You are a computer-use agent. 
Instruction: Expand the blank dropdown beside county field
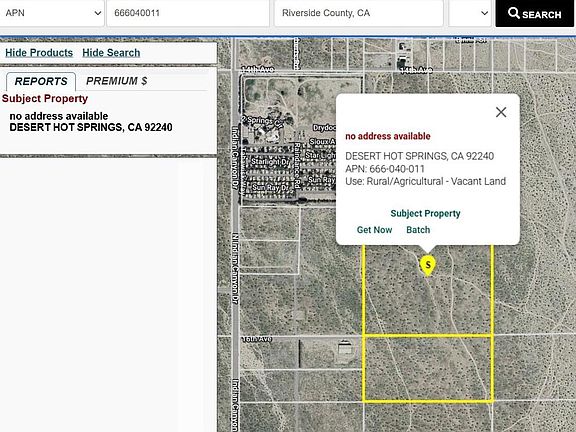point(470,13)
